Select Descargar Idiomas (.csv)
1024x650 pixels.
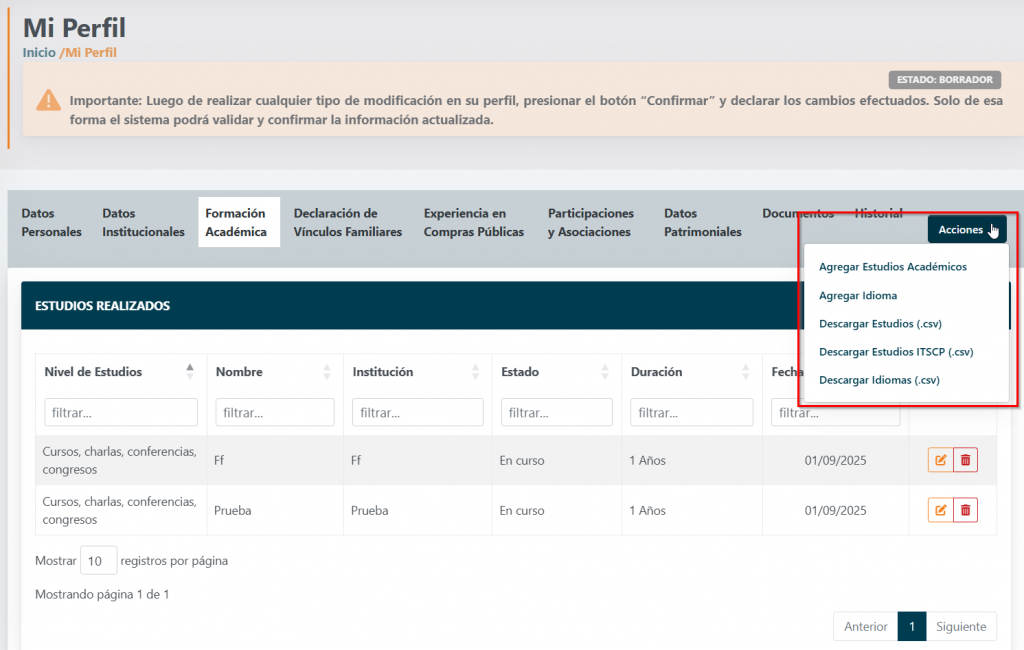pos(879,380)
